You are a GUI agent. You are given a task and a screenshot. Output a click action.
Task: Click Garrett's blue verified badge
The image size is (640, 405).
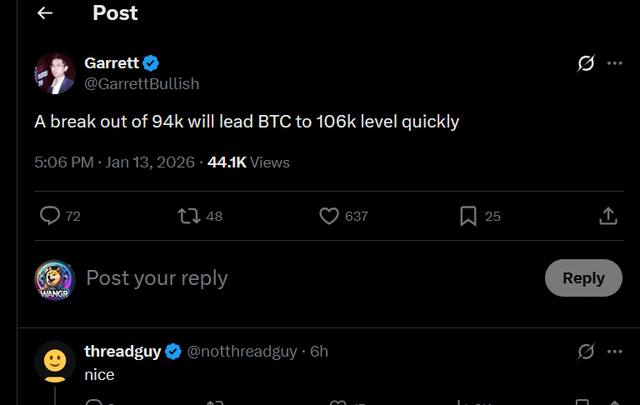(x=150, y=63)
